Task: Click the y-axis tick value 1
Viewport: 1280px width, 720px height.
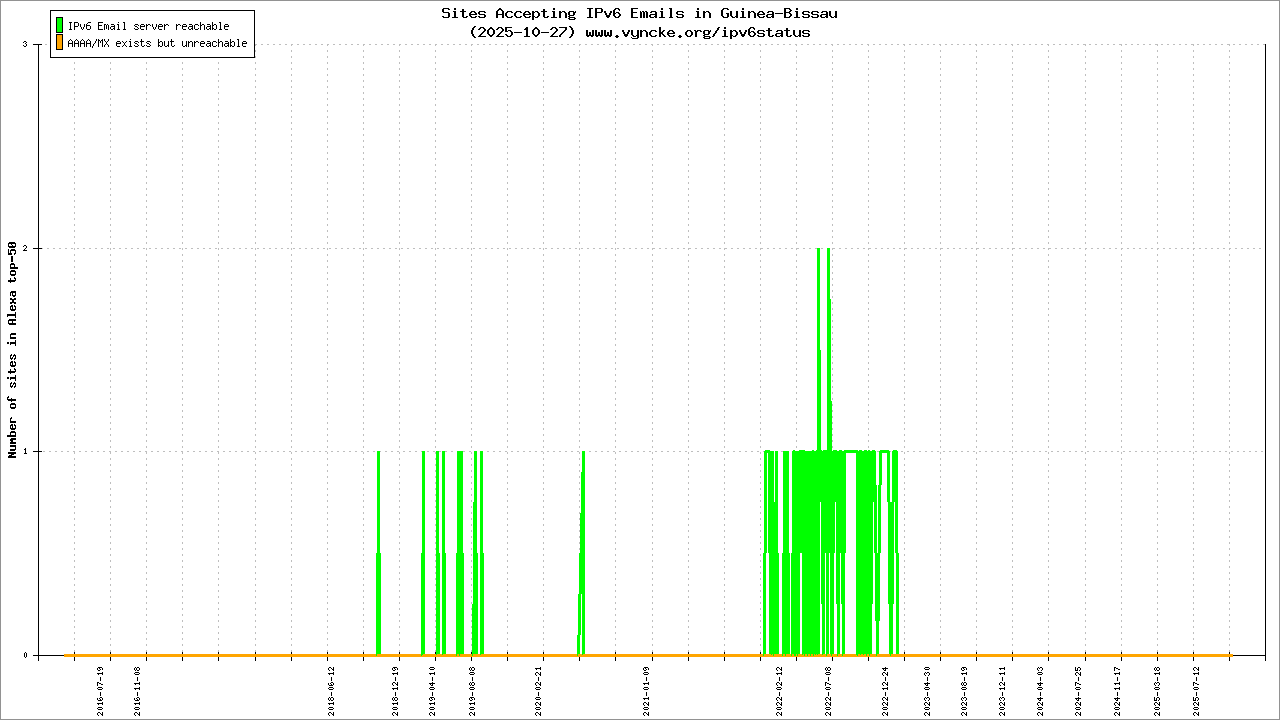Action: pyautogui.click(x=38, y=451)
